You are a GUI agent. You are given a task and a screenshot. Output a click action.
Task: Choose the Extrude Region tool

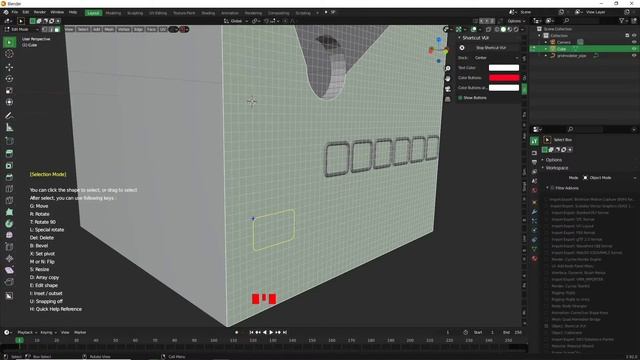(9, 153)
